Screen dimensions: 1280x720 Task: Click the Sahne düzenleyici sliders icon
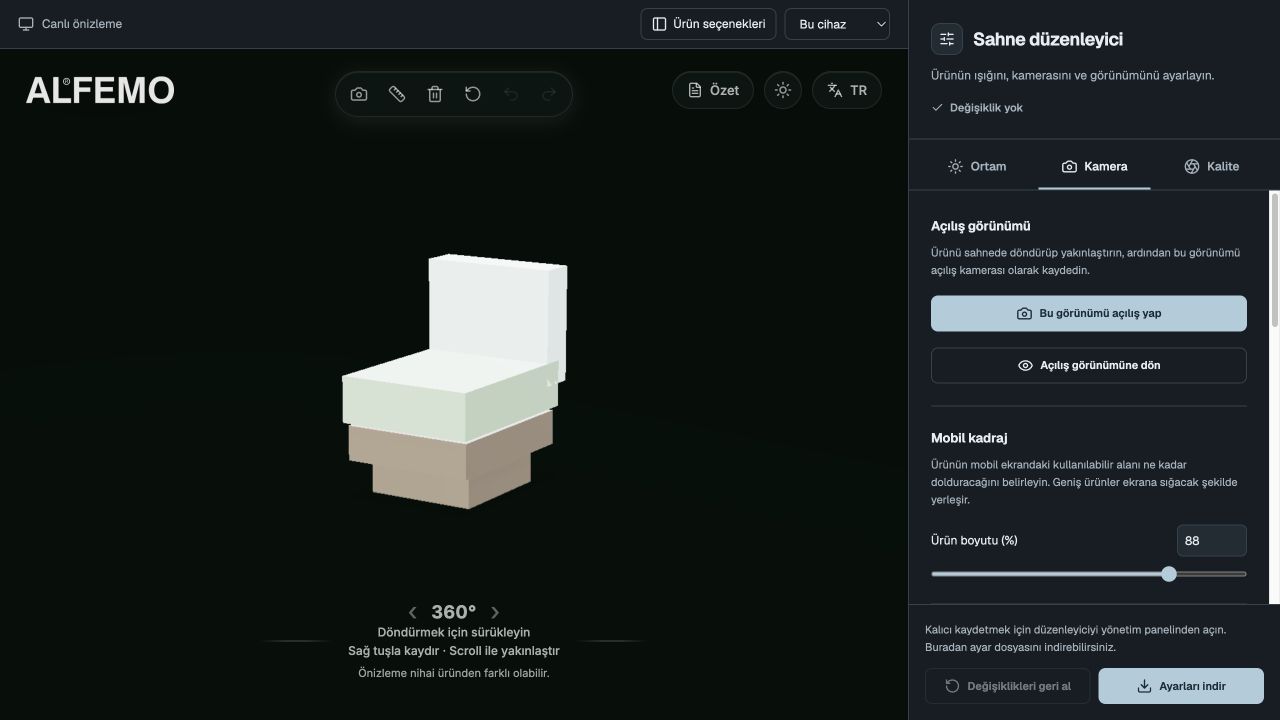[947, 39]
